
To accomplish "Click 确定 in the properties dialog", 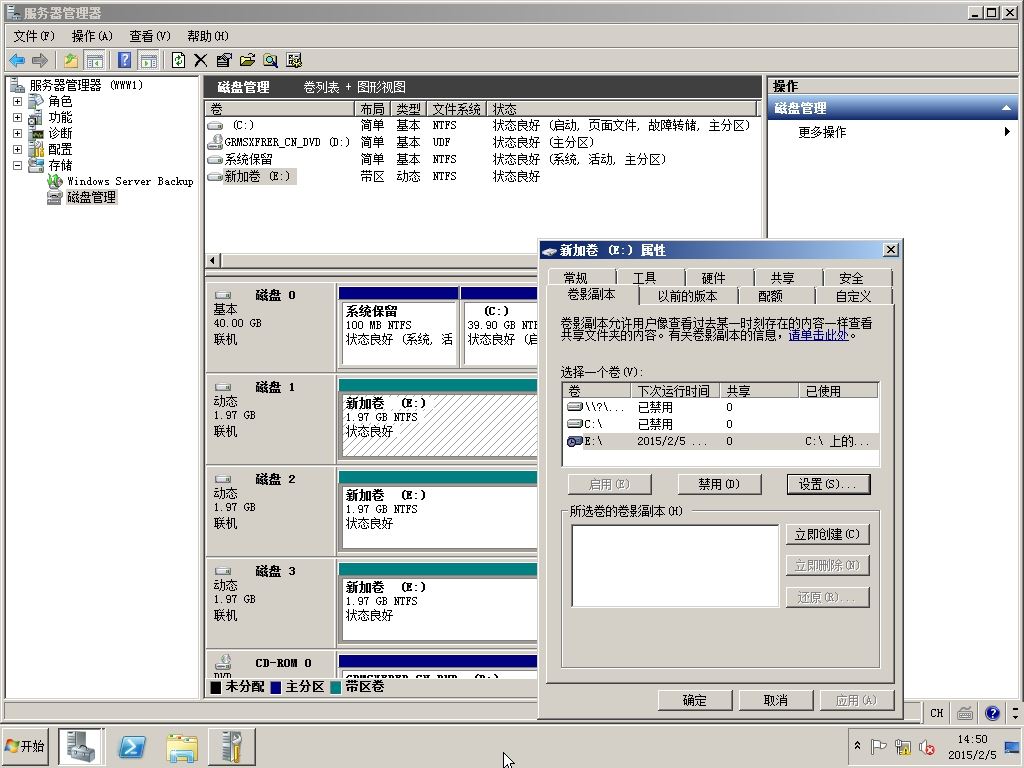I will 694,700.
